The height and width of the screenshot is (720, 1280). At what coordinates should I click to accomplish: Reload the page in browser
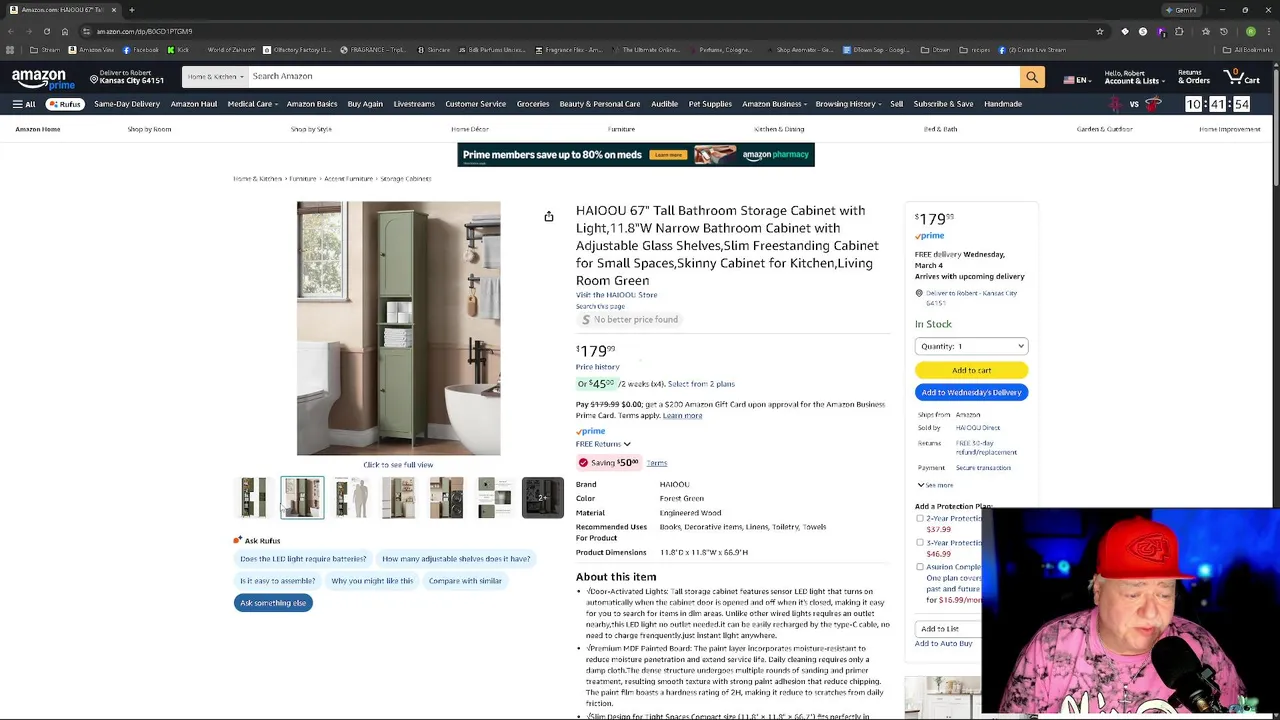46,31
